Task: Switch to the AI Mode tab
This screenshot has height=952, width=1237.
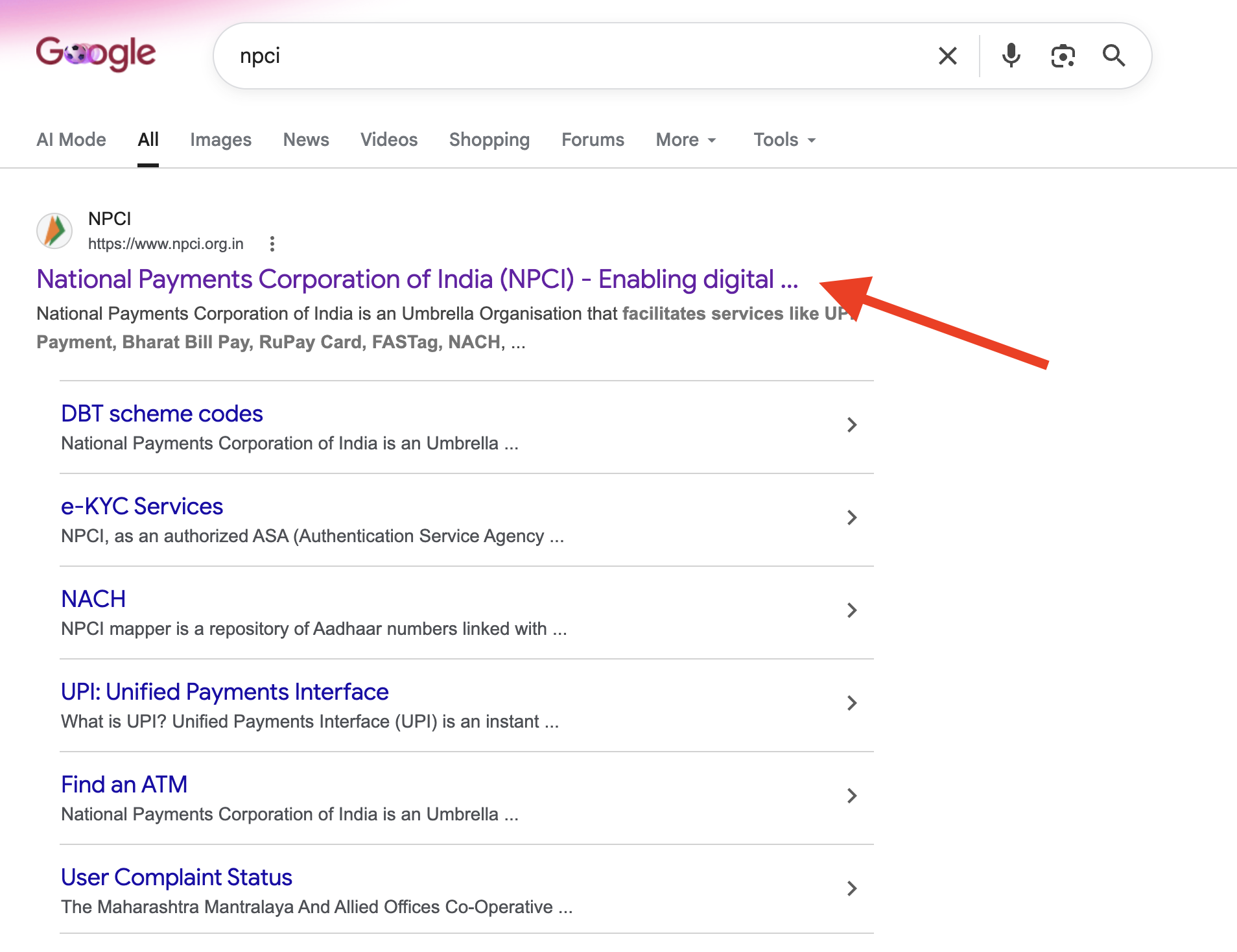Action: click(x=71, y=139)
